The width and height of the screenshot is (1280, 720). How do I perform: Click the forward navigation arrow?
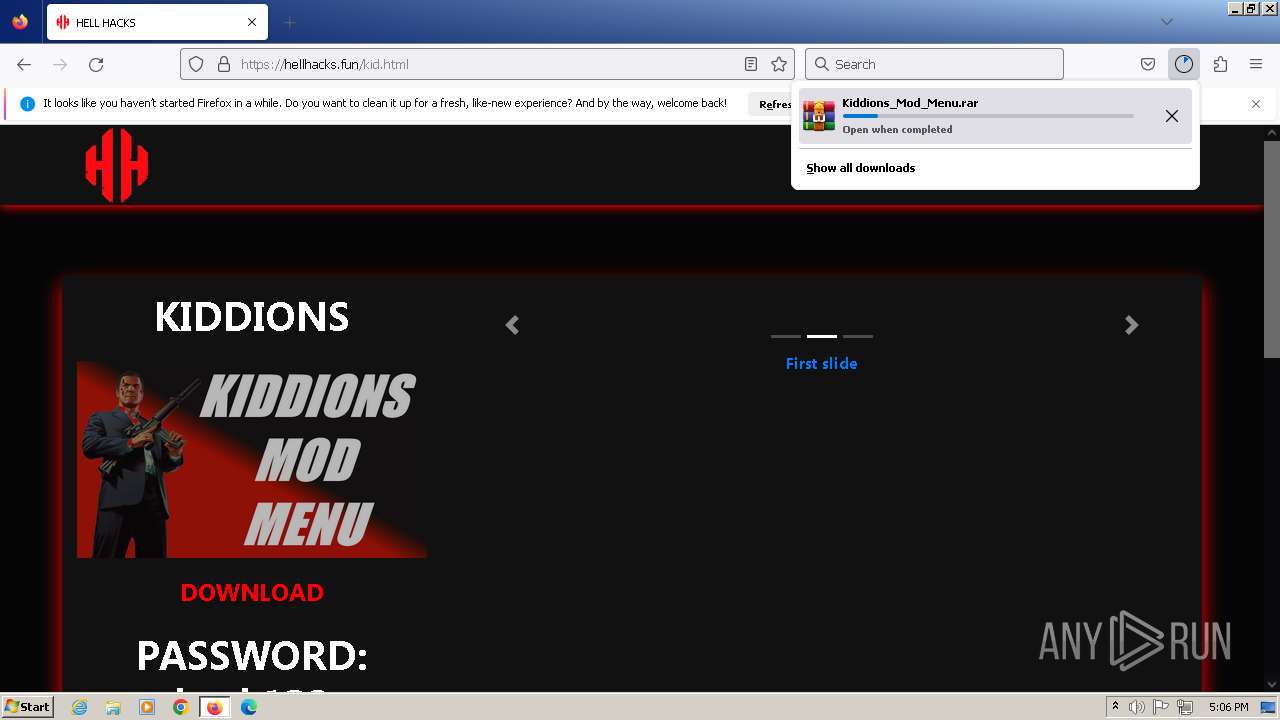click(60, 64)
